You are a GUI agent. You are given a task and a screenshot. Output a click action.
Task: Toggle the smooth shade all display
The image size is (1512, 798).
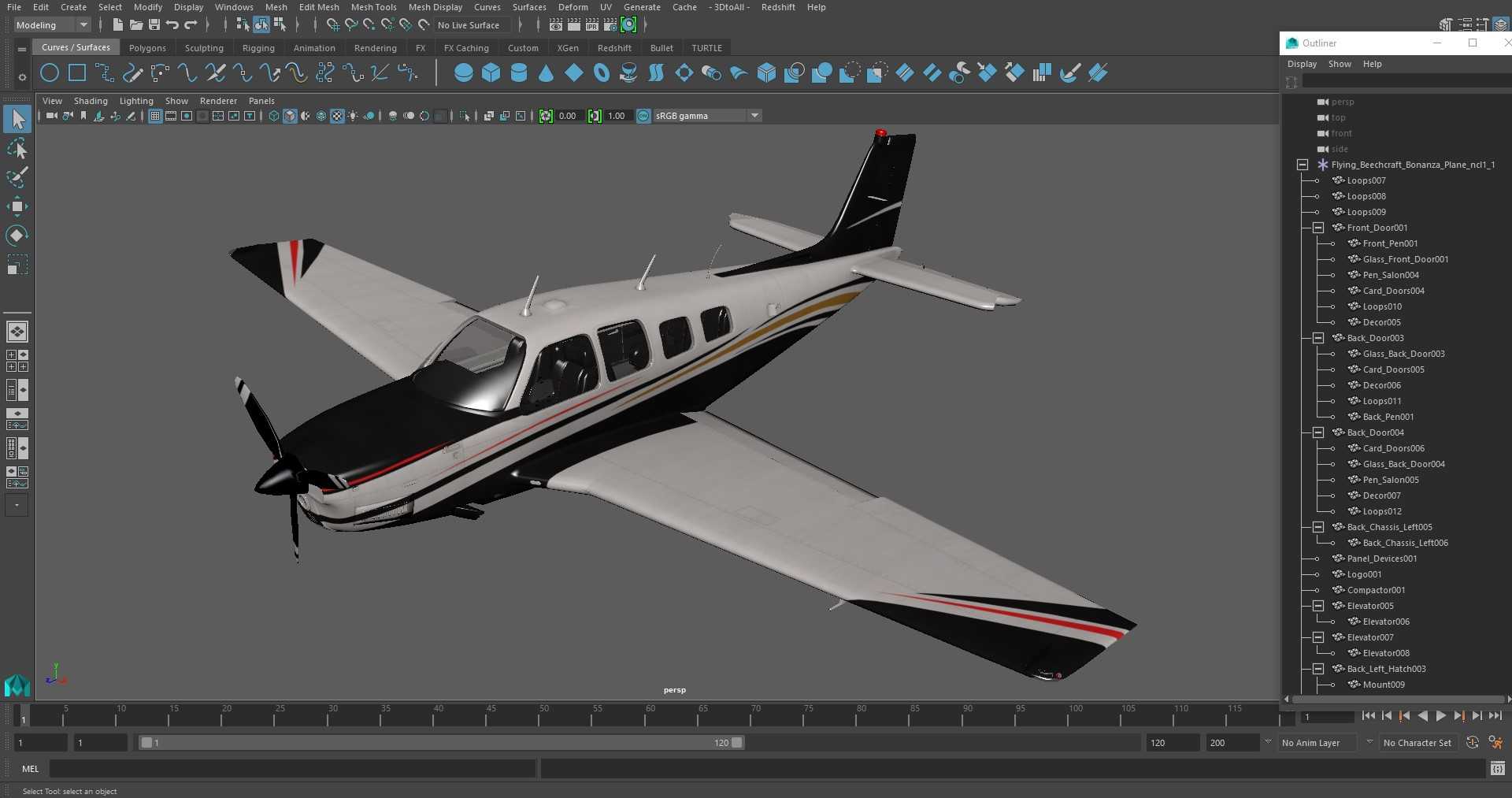point(290,116)
